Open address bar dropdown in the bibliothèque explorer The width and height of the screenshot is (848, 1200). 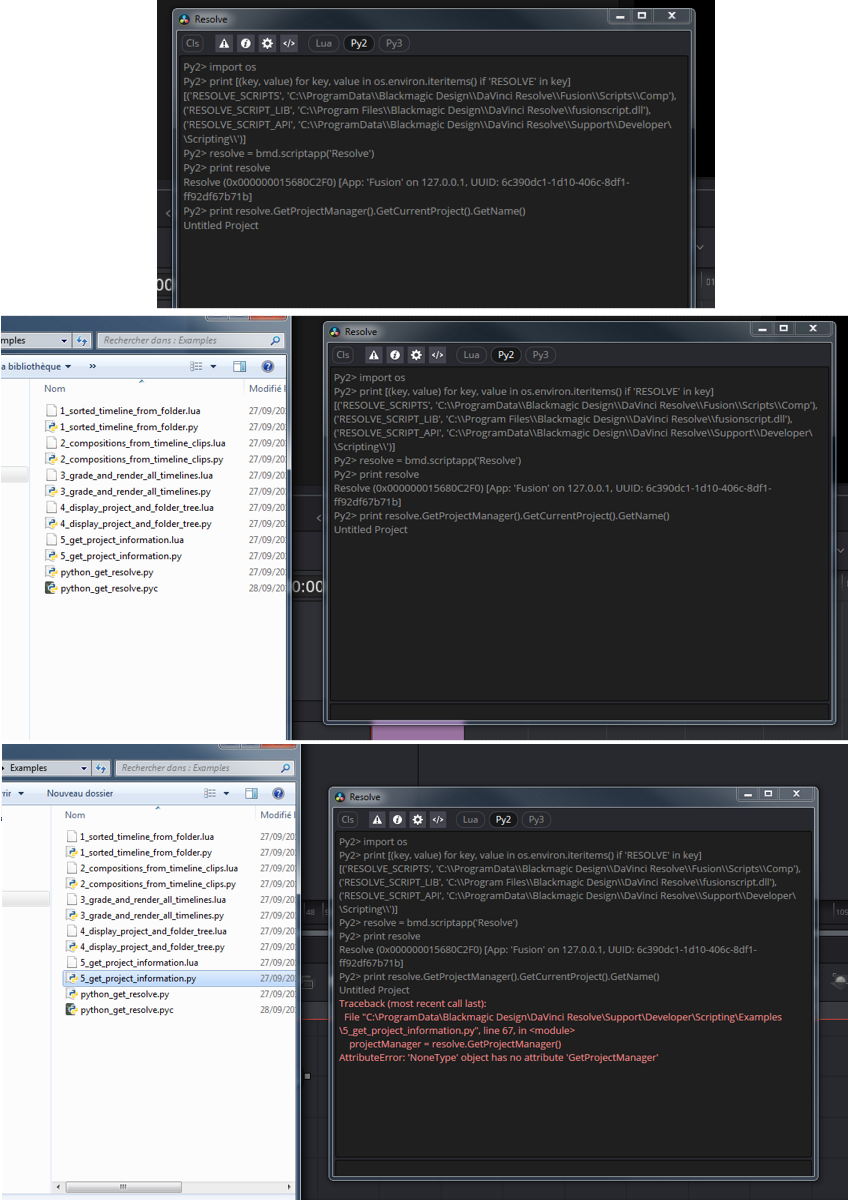click(x=65, y=341)
